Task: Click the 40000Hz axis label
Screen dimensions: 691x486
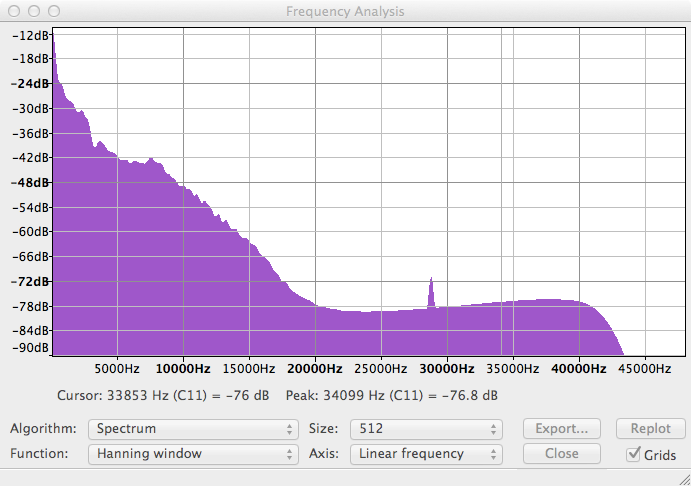Action: point(579,369)
